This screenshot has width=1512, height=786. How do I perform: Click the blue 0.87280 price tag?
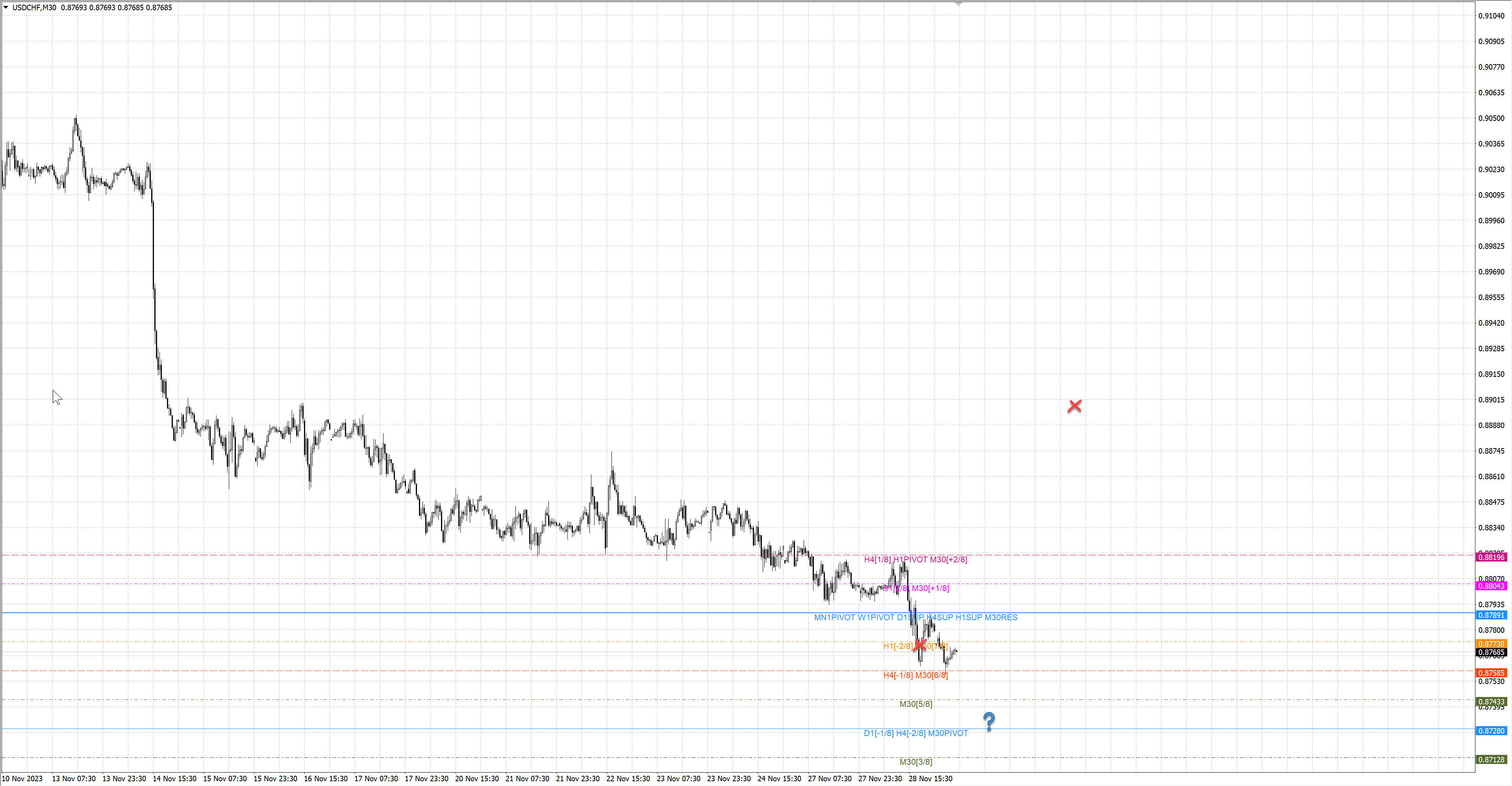[x=1491, y=731]
